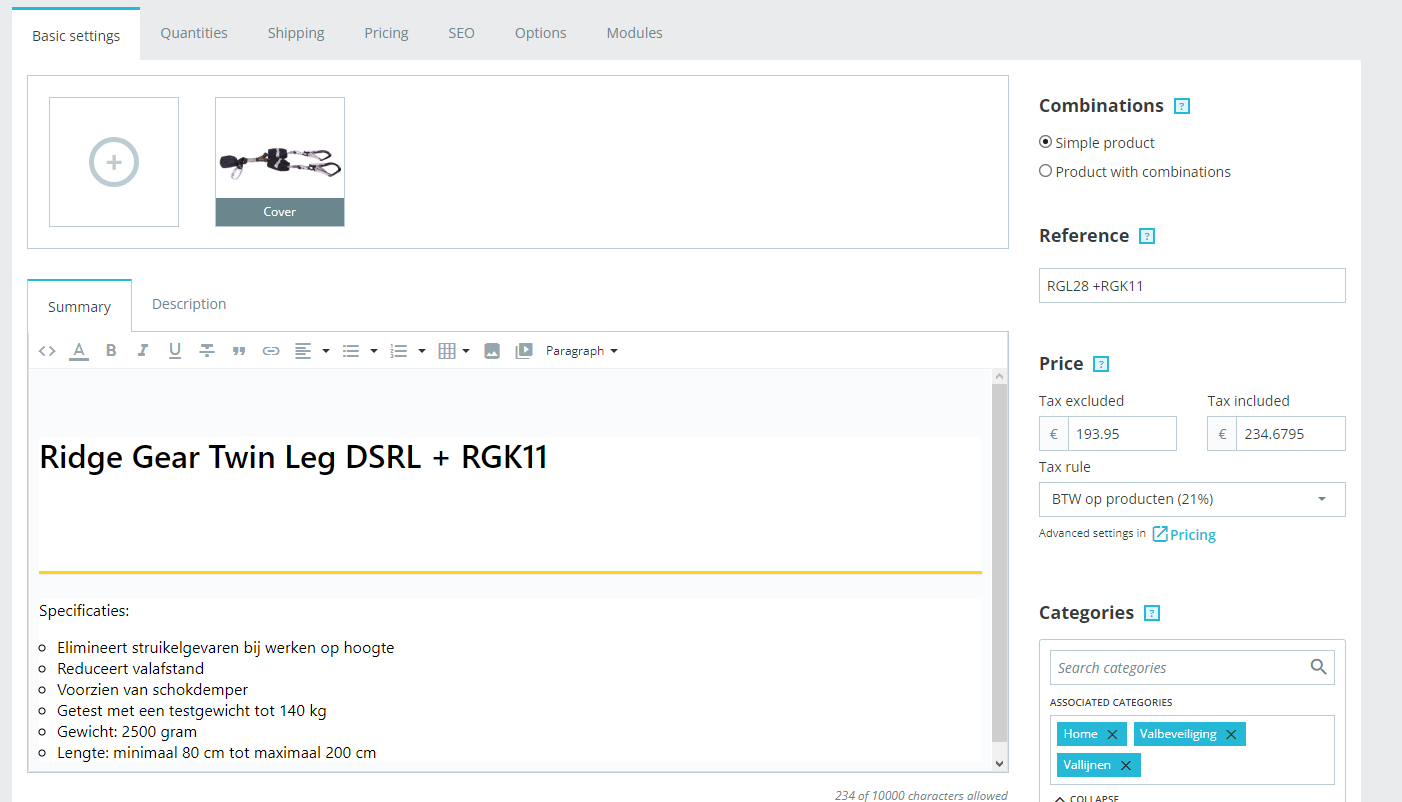Select the Summary editor tab
This screenshot has height=802, width=1402.
[79, 306]
